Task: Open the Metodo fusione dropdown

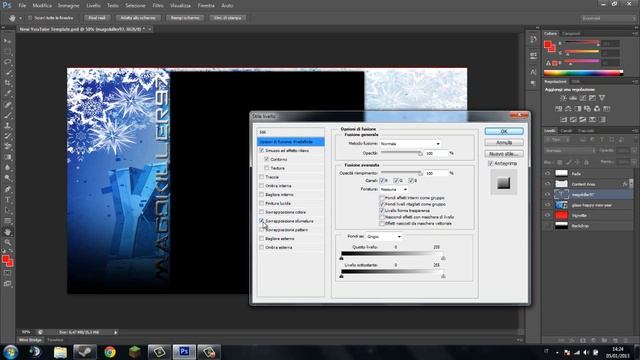Action: tap(410, 144)
